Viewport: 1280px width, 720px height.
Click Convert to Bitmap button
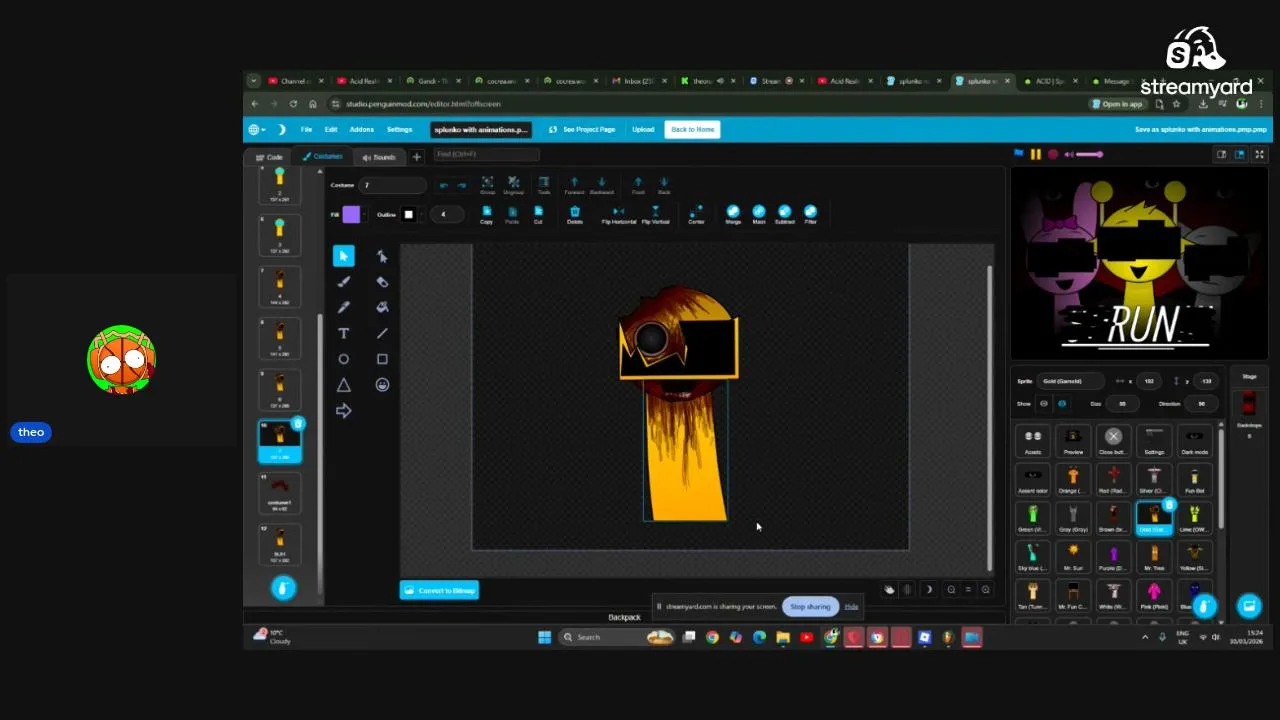coord(439,590)
